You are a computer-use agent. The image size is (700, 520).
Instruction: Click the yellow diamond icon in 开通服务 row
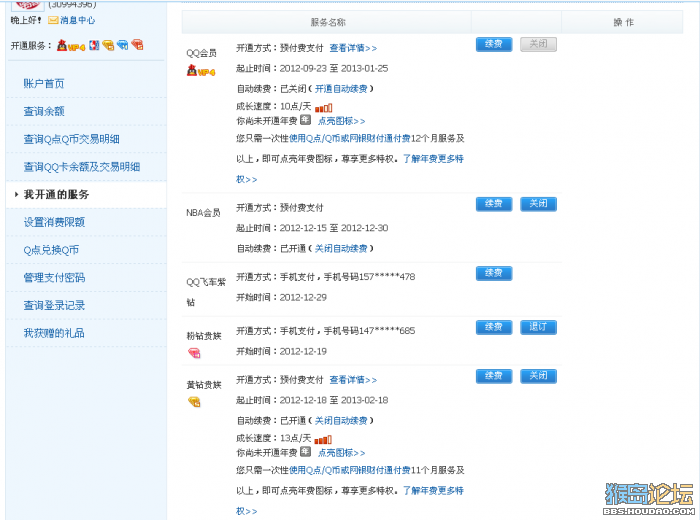[x=108, y=45]
